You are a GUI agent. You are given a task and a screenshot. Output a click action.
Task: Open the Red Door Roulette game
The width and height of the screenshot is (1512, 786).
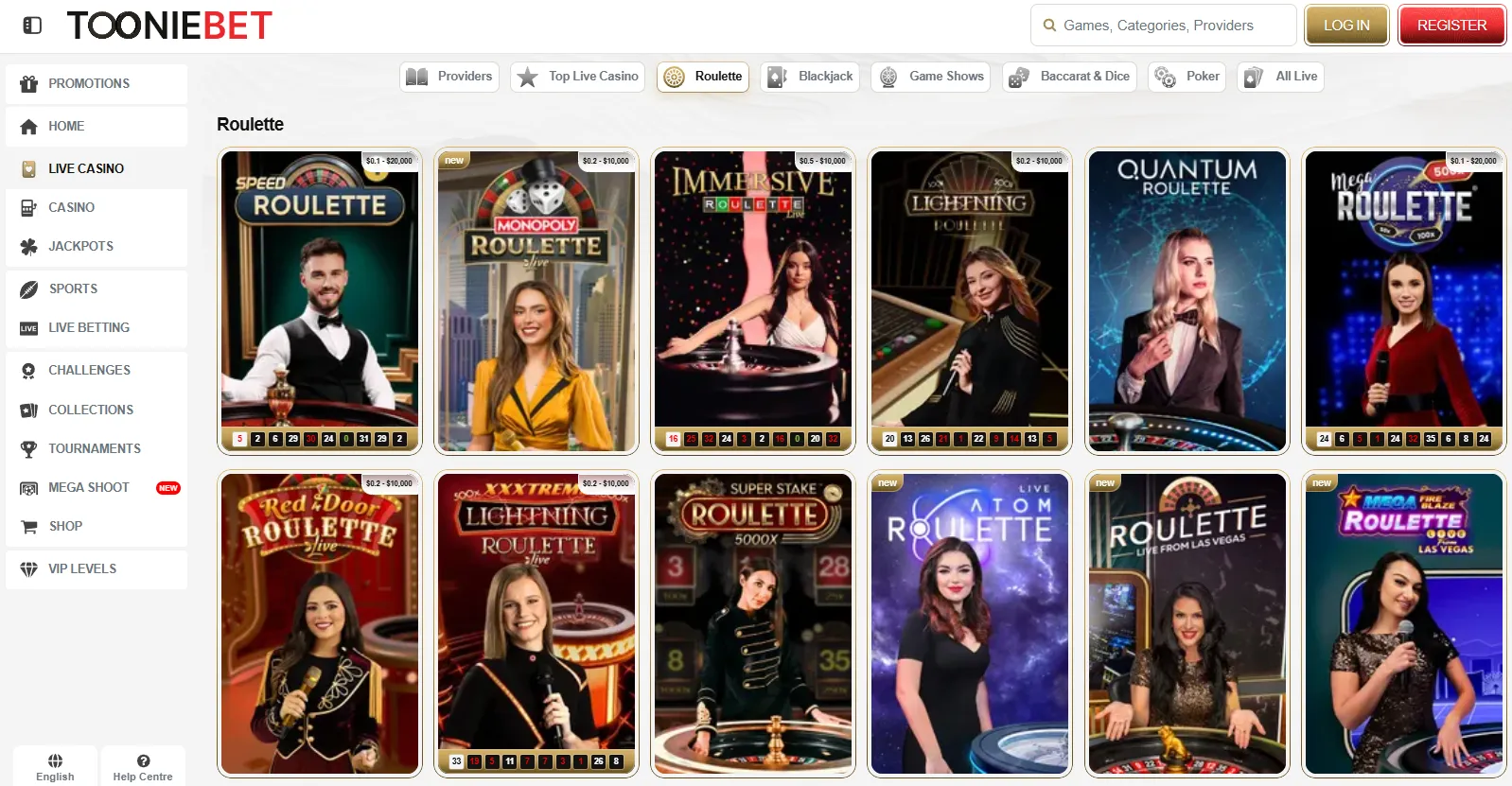(x=320, y=624)
